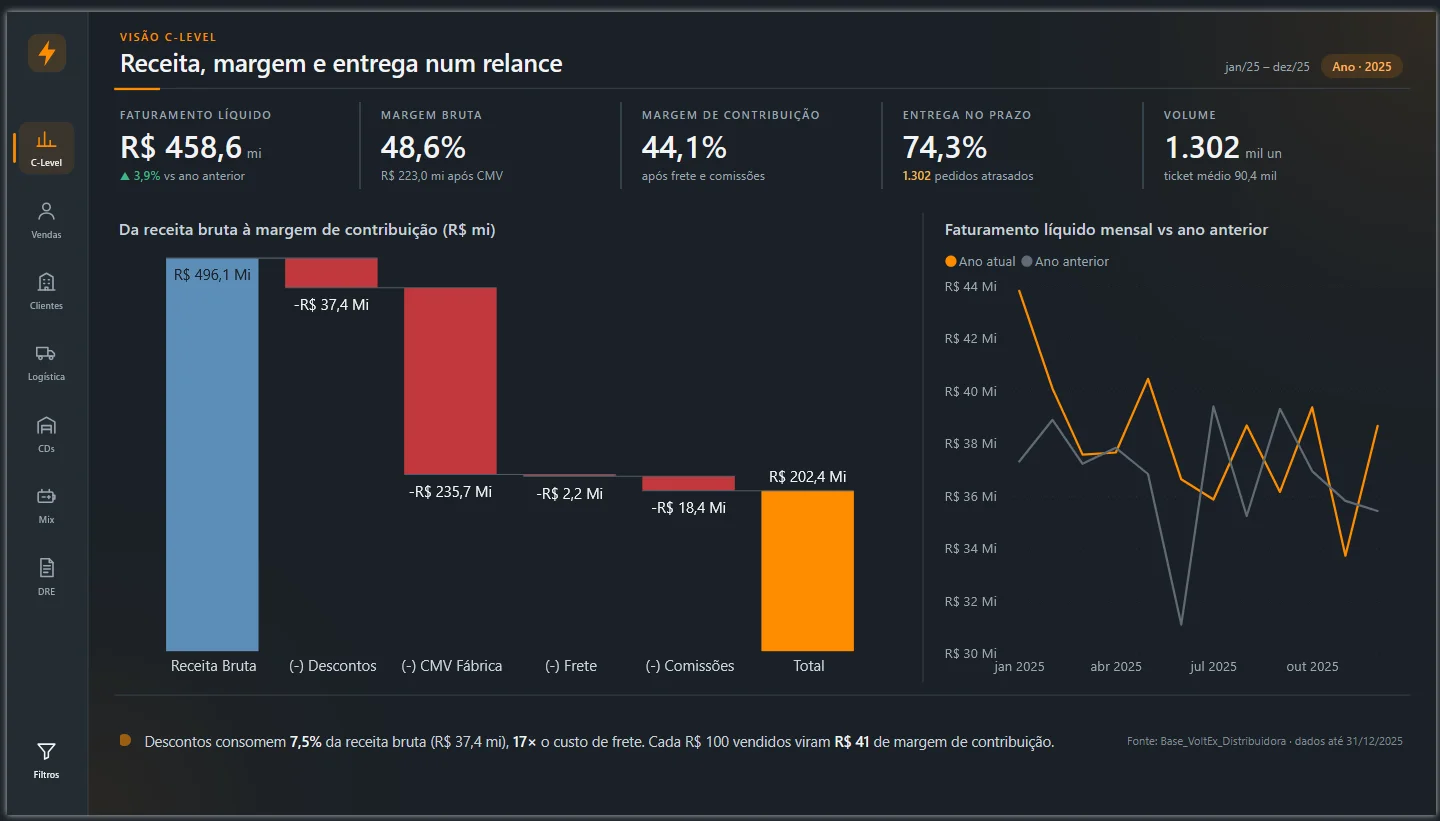
Task: Click the out 2025 axis label
Action: [1312, 666]
